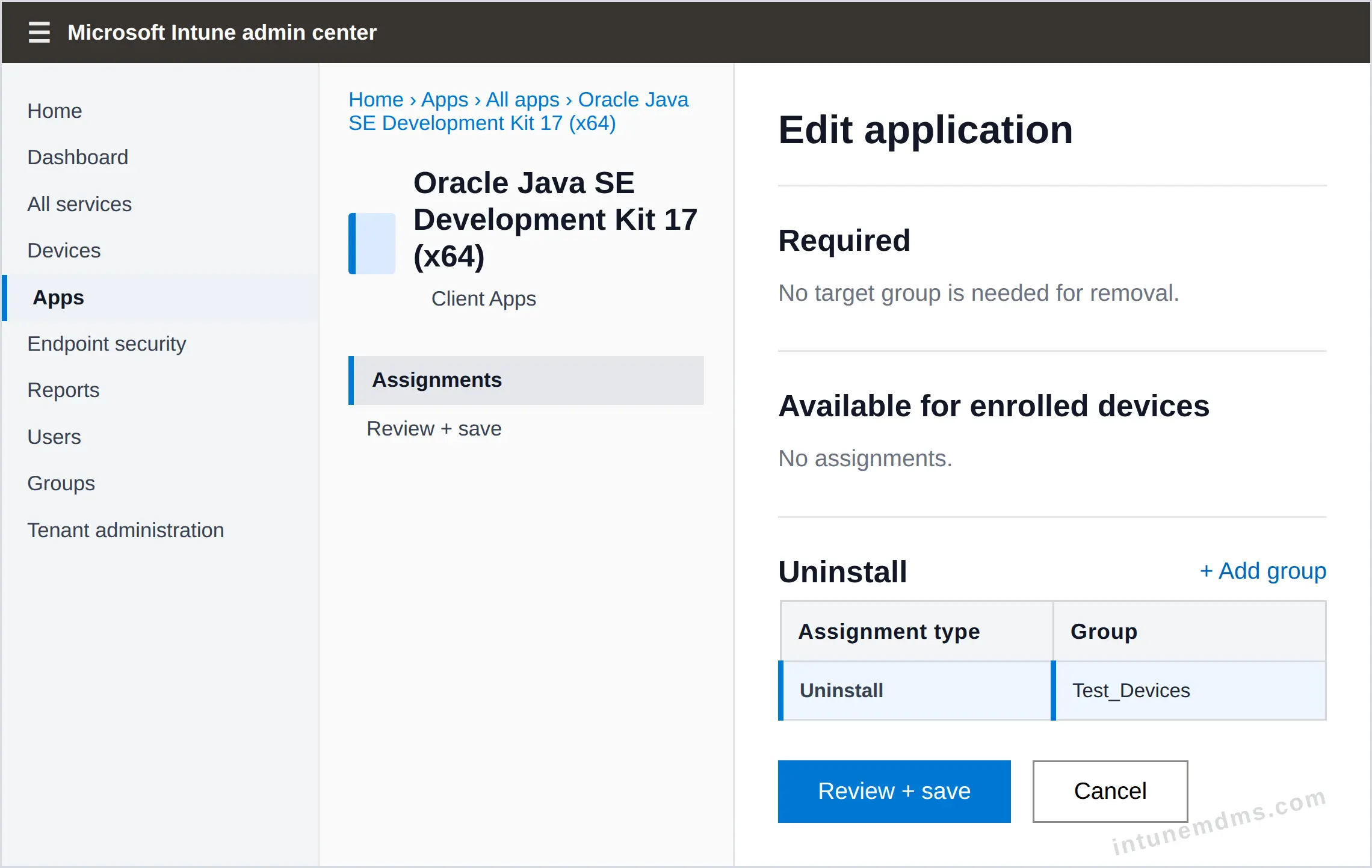
Task: Switch to the Assignments tab
Action: coord(526,380)
